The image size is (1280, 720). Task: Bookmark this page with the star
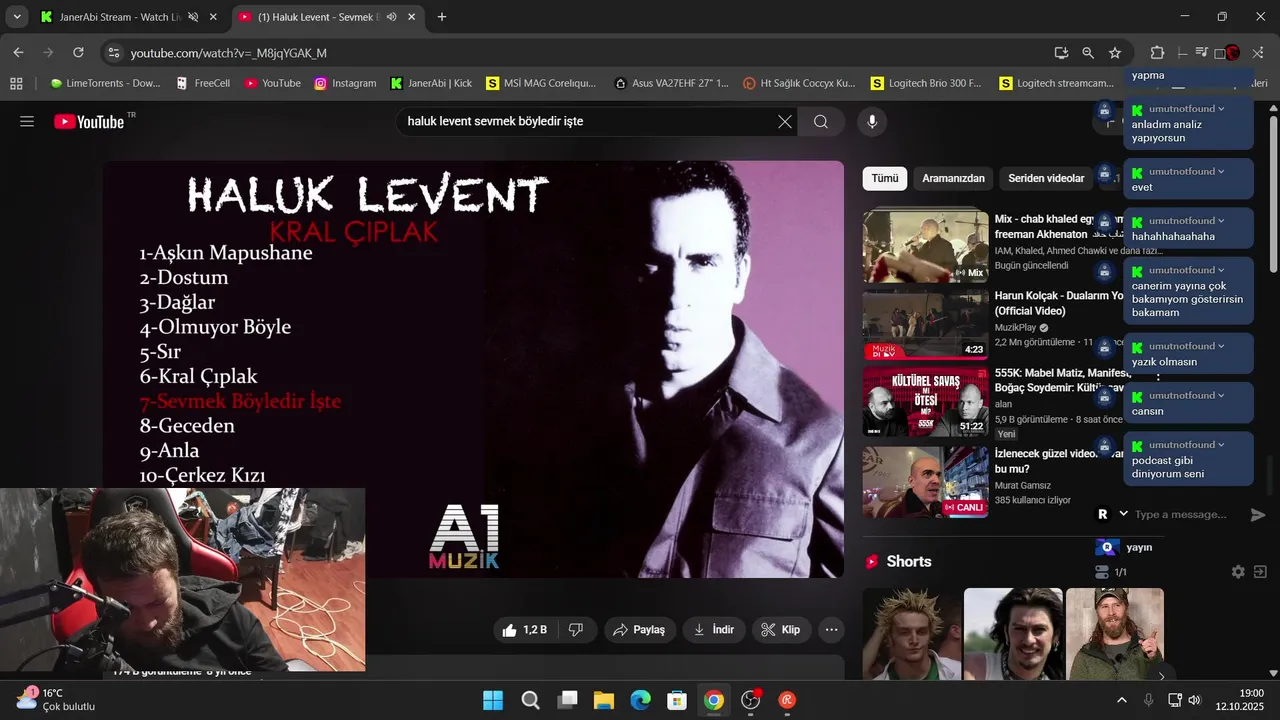click(x=1115, y=52)
